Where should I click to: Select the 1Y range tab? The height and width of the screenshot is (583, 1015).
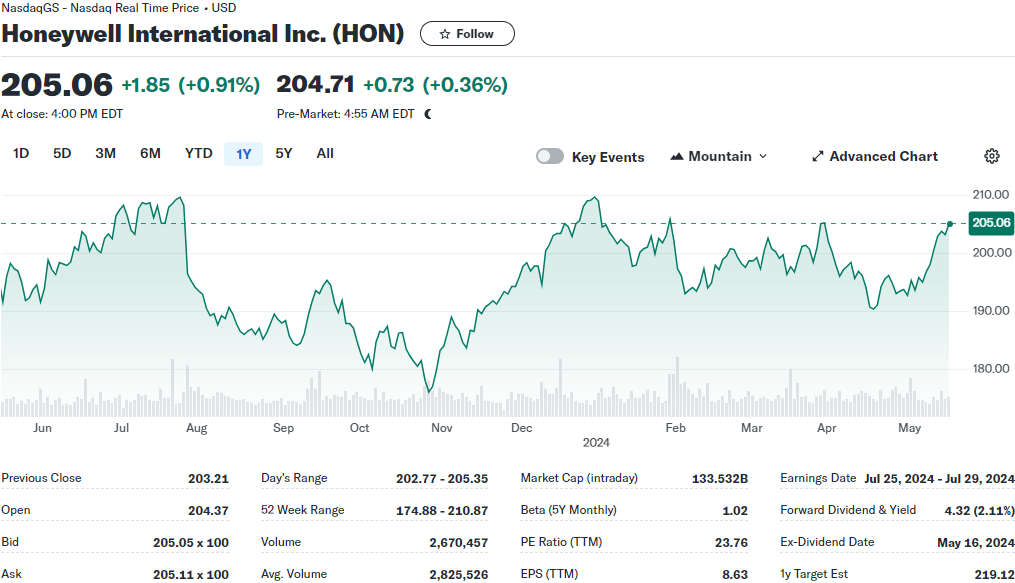(243, 154)
